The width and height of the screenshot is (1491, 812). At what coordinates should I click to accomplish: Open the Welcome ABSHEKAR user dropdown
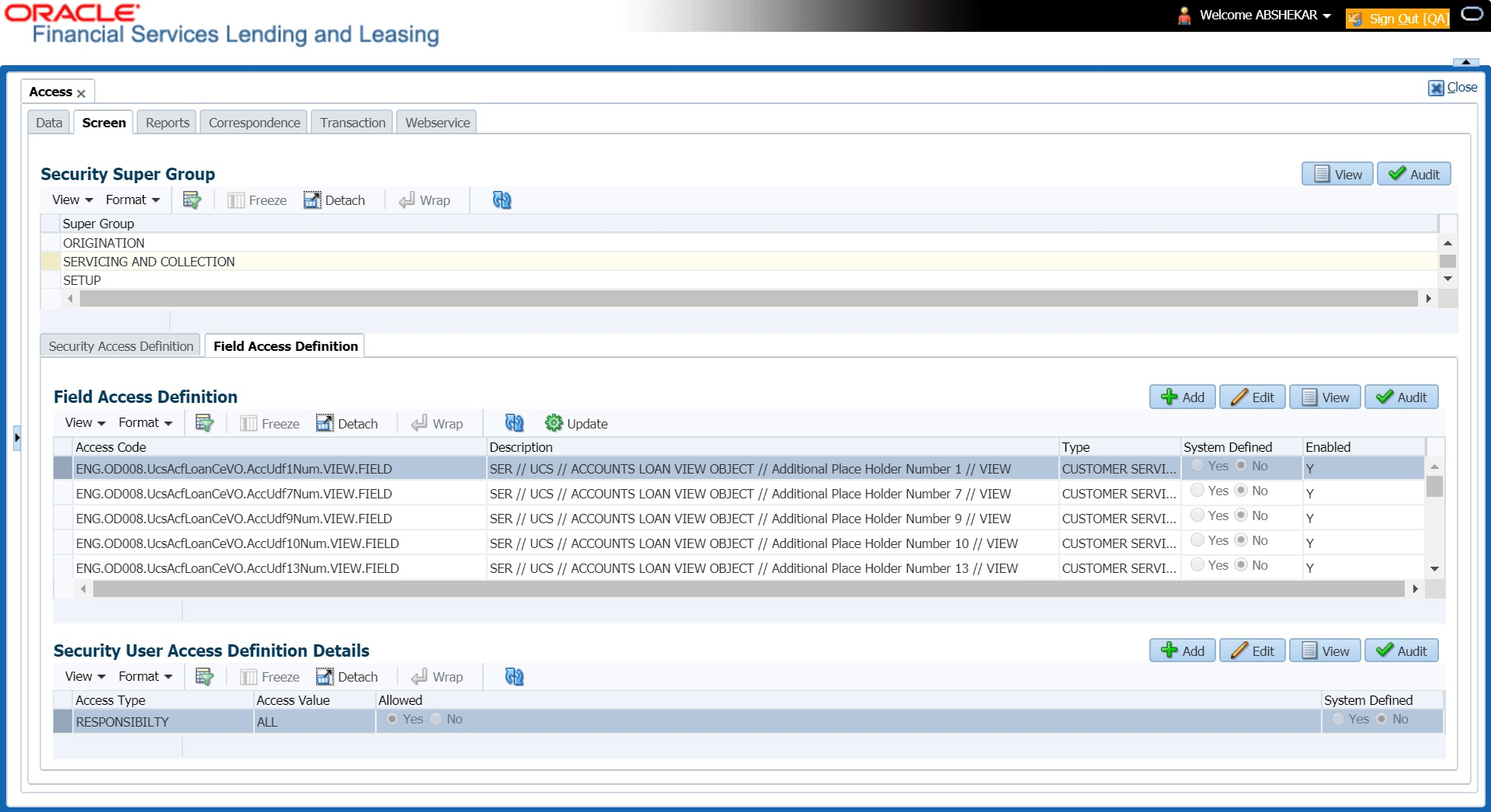(x=1266, y=16)
